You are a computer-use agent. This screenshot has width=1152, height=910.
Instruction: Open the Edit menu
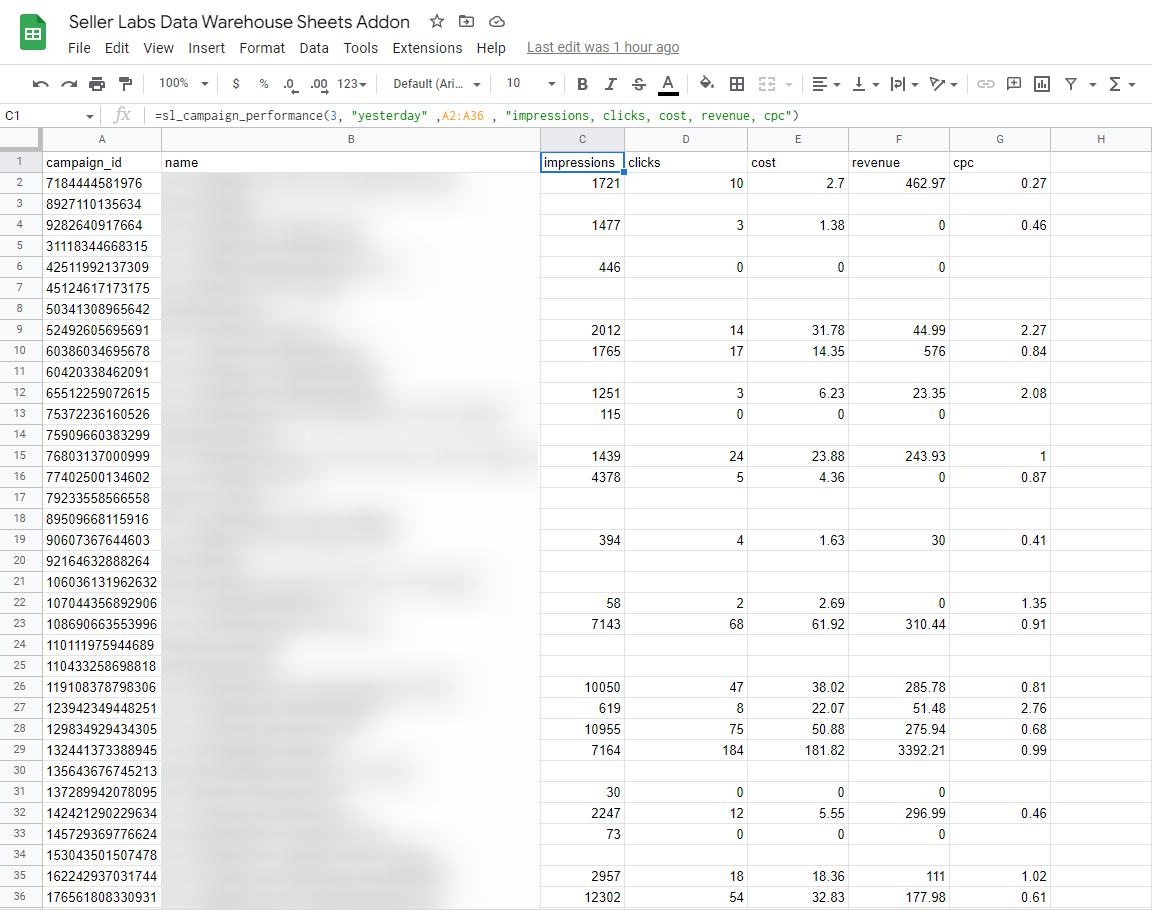click(x=117, y=48)
